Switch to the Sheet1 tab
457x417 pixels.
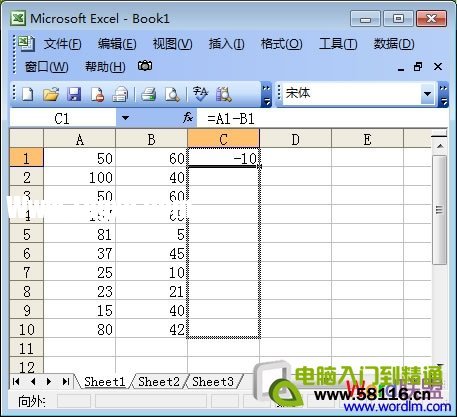tap(105, 382)
